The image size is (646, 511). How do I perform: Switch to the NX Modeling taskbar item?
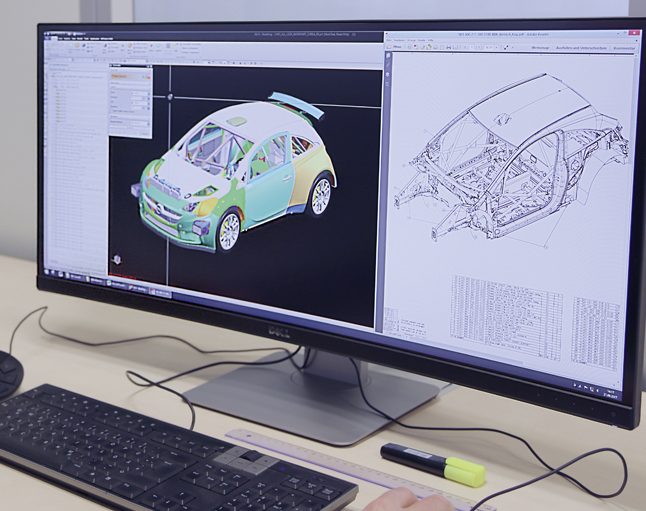coord(138,288)
